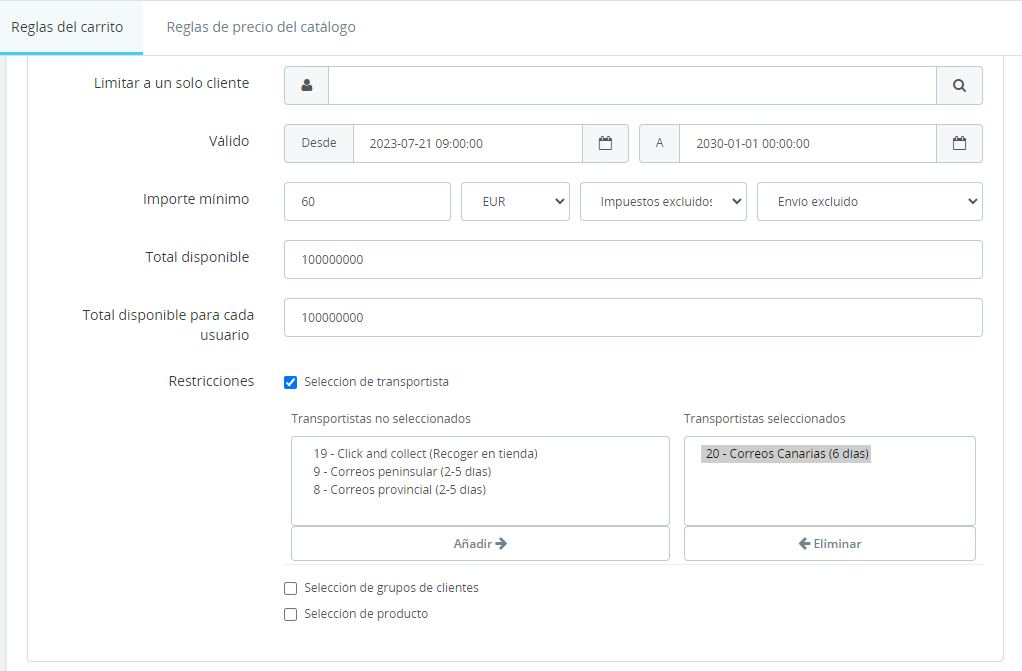Expand the Impuestos excluidos dropdown
This screenshot has width=1022, height=671.
pyautogui.click(x=663, y=202)
